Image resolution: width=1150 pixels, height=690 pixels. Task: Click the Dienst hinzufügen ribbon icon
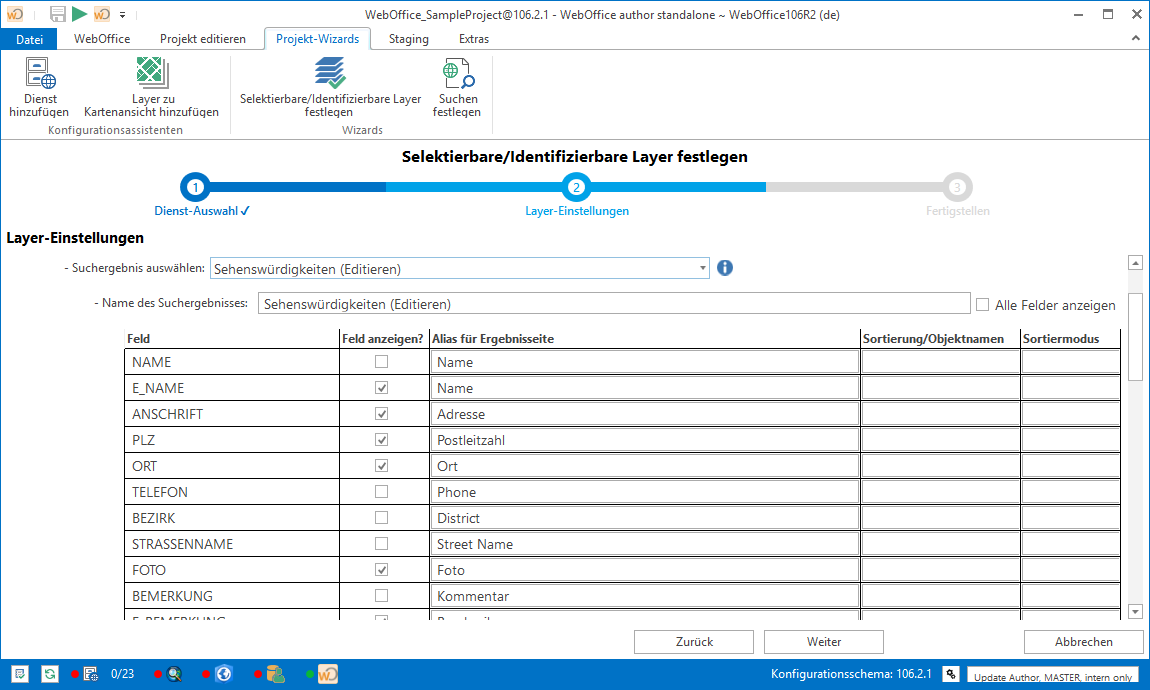click(40, 75)
